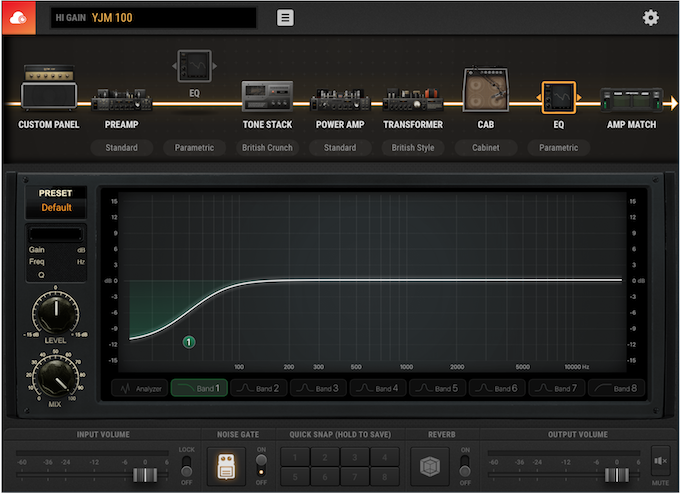Select the Band 3 tab
The width and height of the screenshot is (680, 493).
click(x=318, y=388)
